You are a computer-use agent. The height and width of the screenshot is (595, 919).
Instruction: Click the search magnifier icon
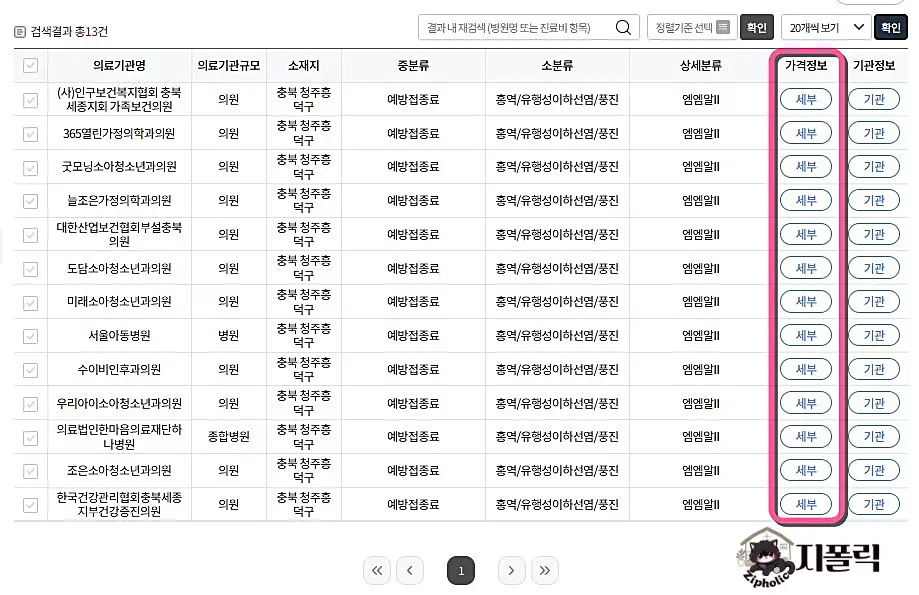[622, 27]
